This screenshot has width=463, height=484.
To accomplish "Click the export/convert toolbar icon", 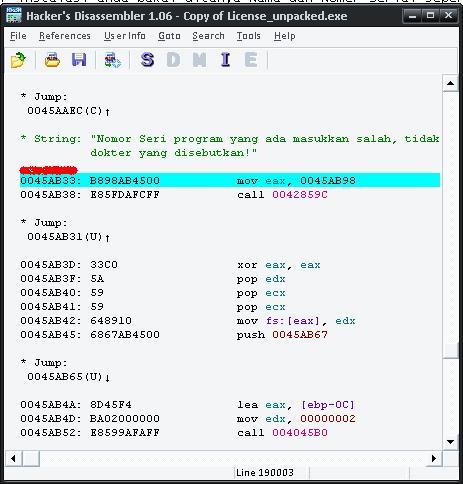I will click(113, 60).
